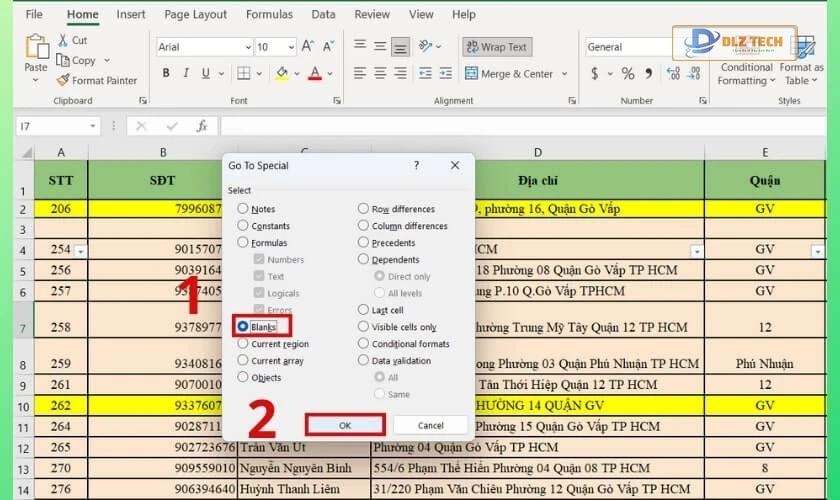Image resolution: width=840 pixels, height=500 pixels.
Task: Open the Merge & Center dropdown arrow
Action: [565, 74]
